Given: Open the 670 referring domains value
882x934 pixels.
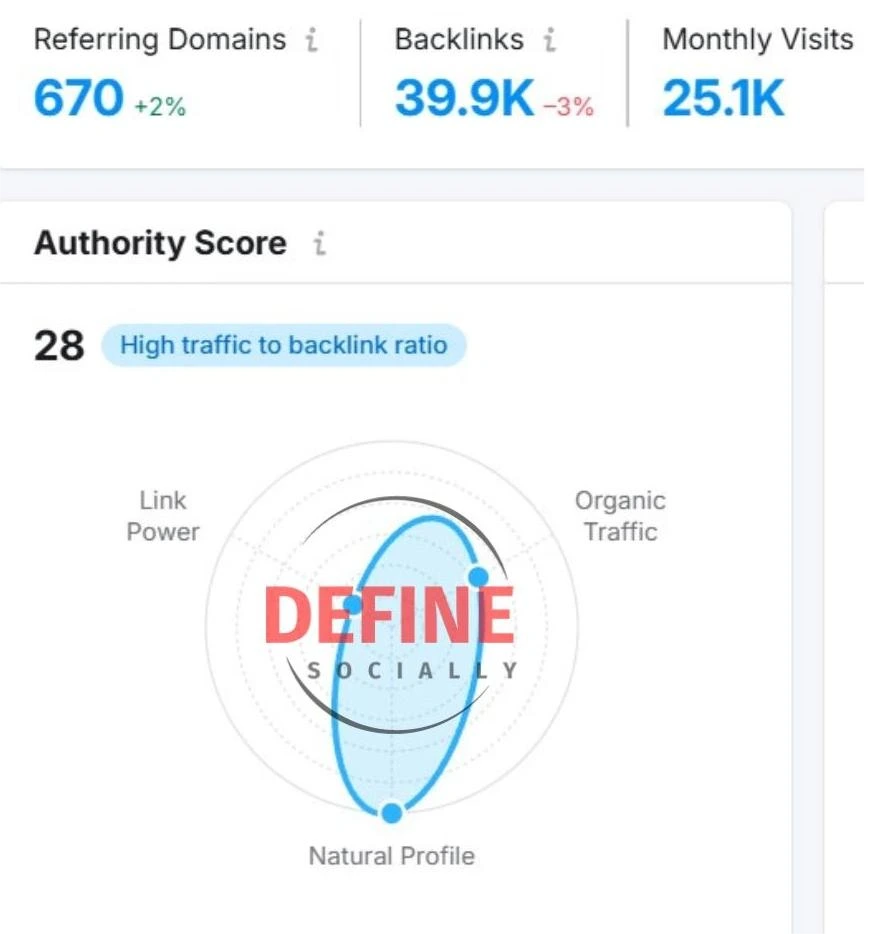Looking at the screenshot, I should pos(79,98).
